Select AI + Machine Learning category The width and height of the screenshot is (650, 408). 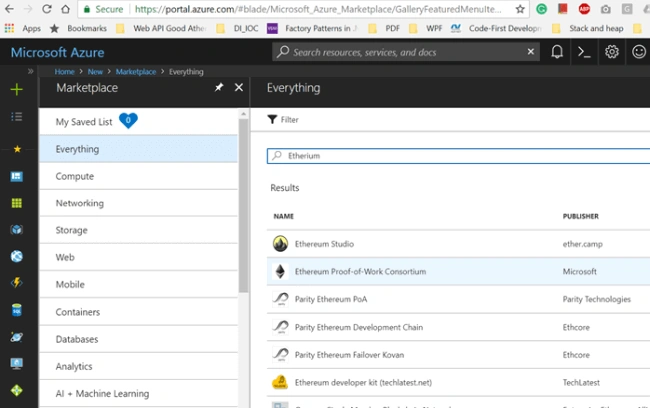click(139, 393)
